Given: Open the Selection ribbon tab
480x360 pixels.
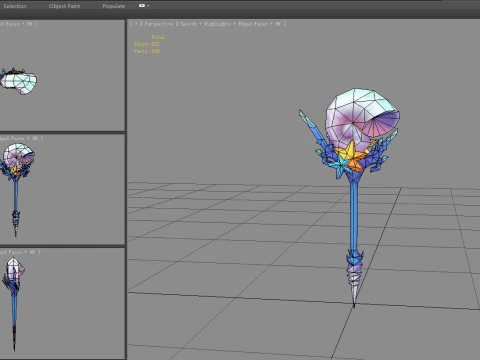Looking at the screenshot, I should [x=15, y=6].
